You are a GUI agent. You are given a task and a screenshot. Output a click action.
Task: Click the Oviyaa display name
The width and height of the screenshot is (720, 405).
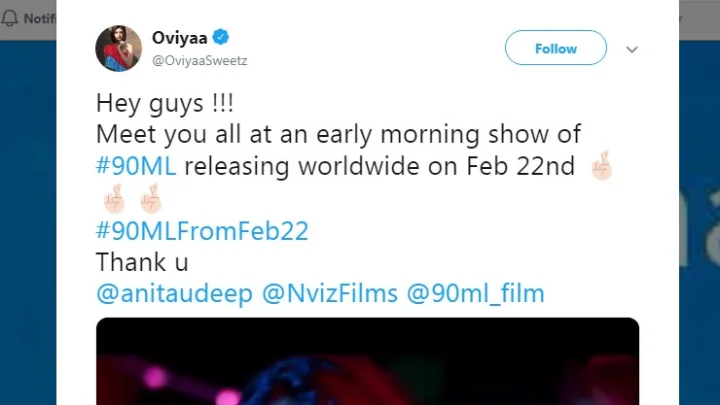[177, 38]
